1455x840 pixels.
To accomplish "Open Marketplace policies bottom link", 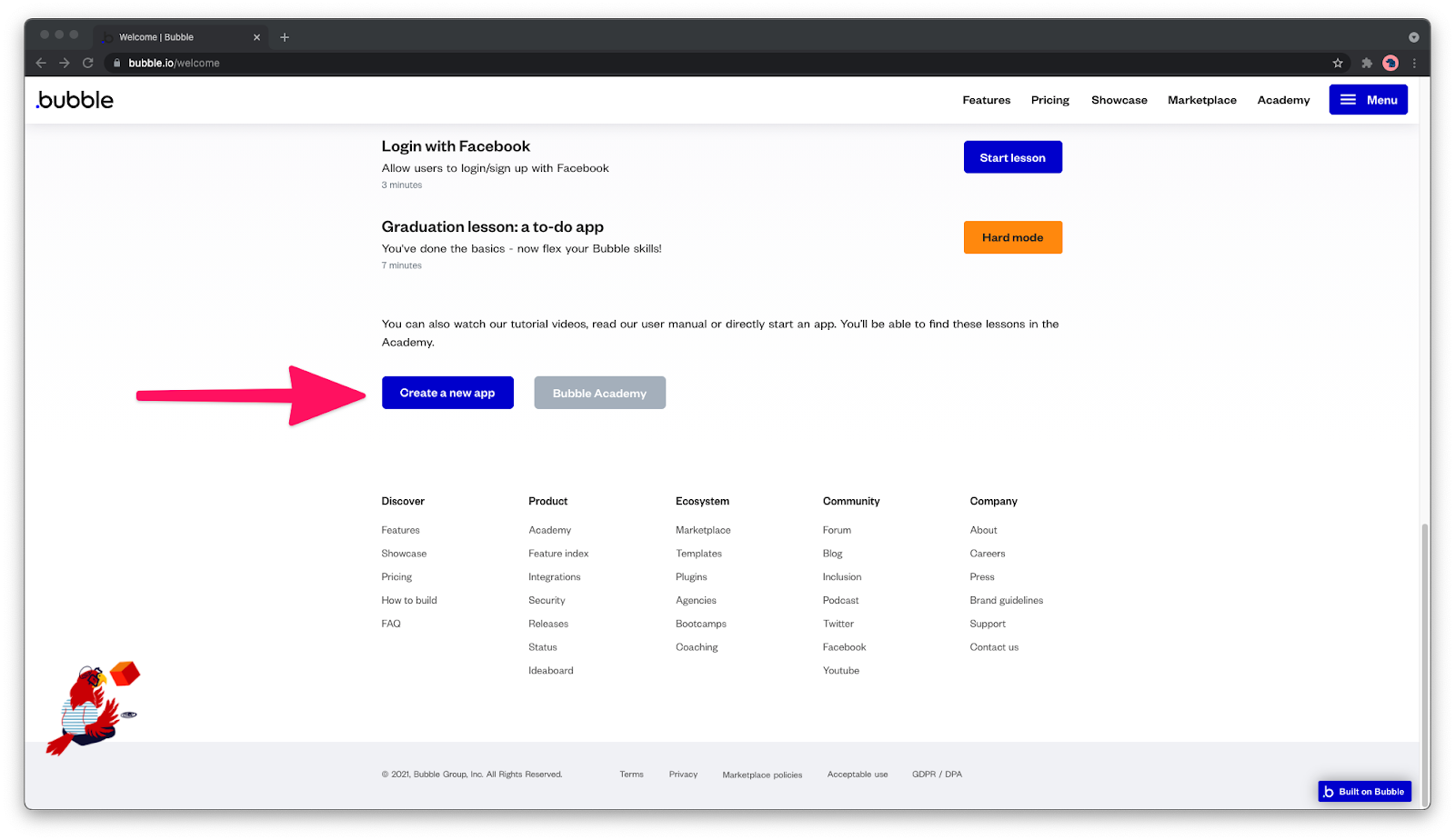I will (762, 775).
